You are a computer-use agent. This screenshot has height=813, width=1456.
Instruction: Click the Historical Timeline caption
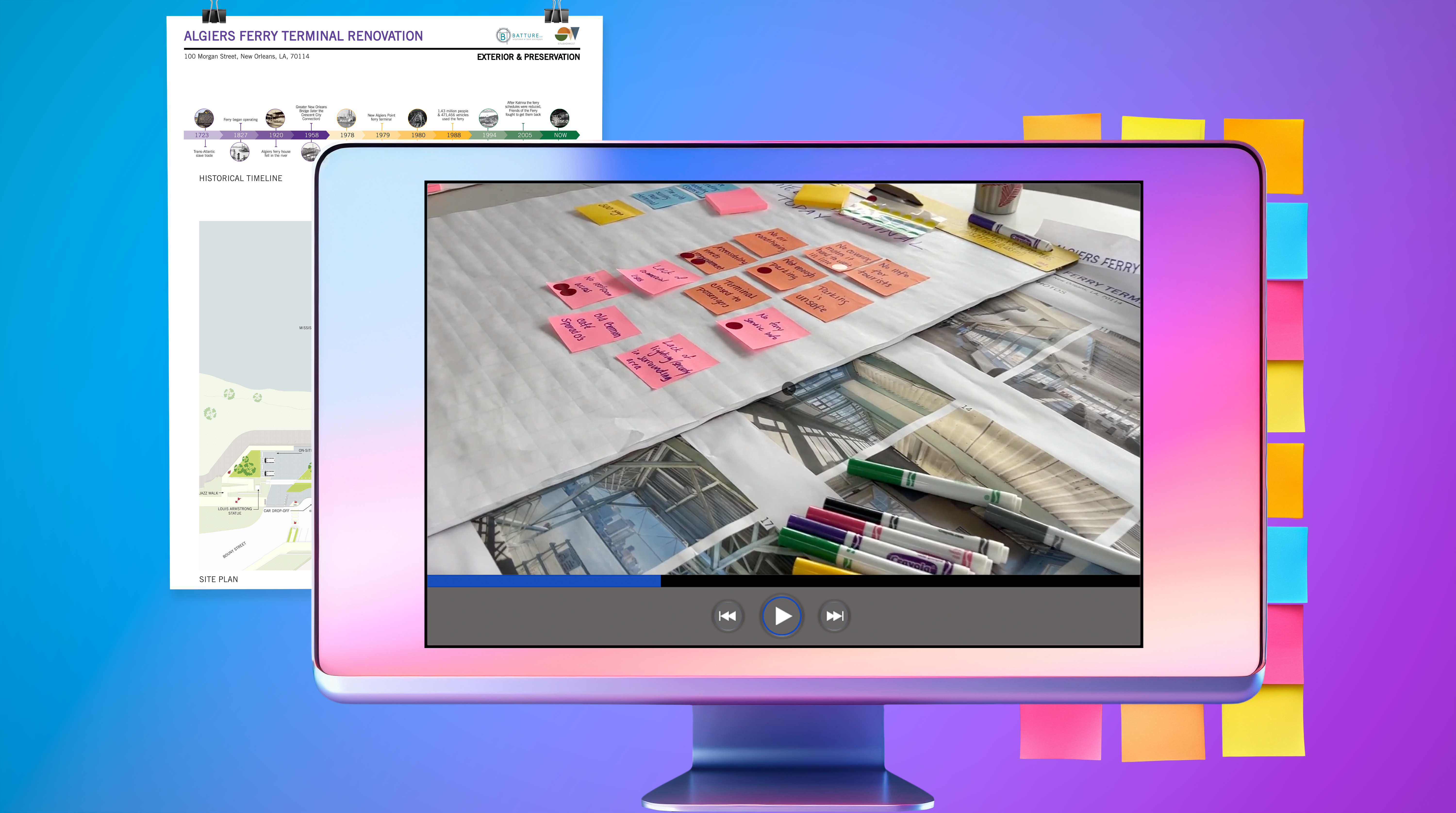coord(240,178)
